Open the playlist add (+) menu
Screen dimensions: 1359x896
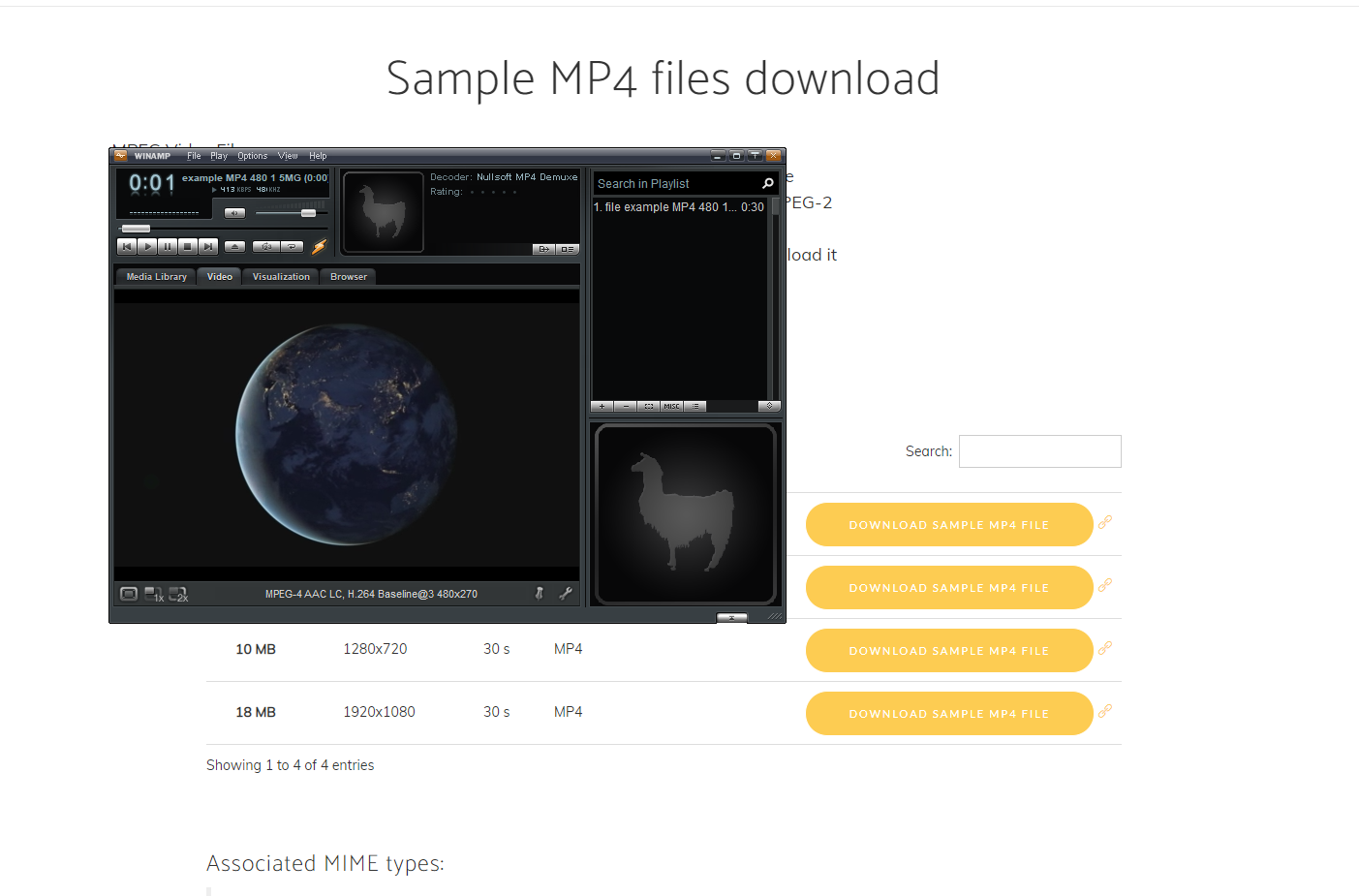[602, 407]
